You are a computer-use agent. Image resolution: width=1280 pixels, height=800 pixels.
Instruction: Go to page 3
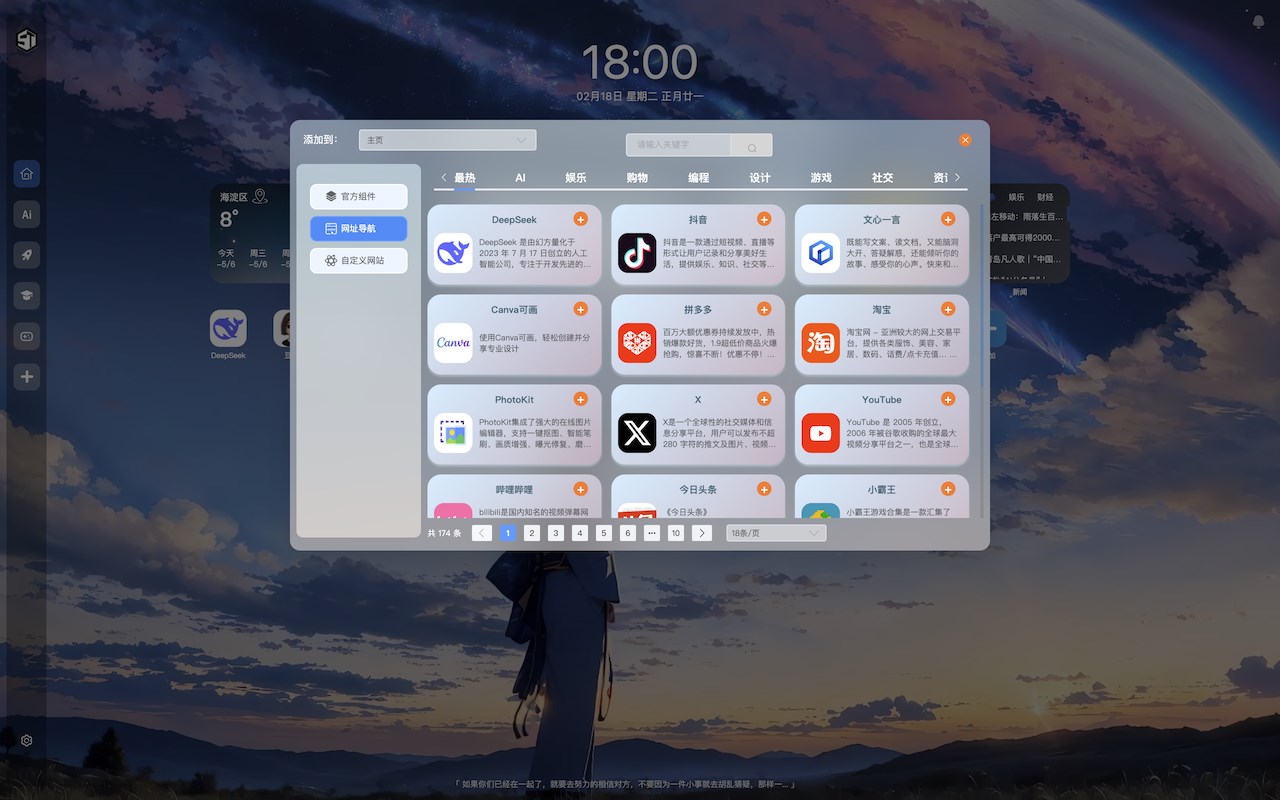click(556, 533)
